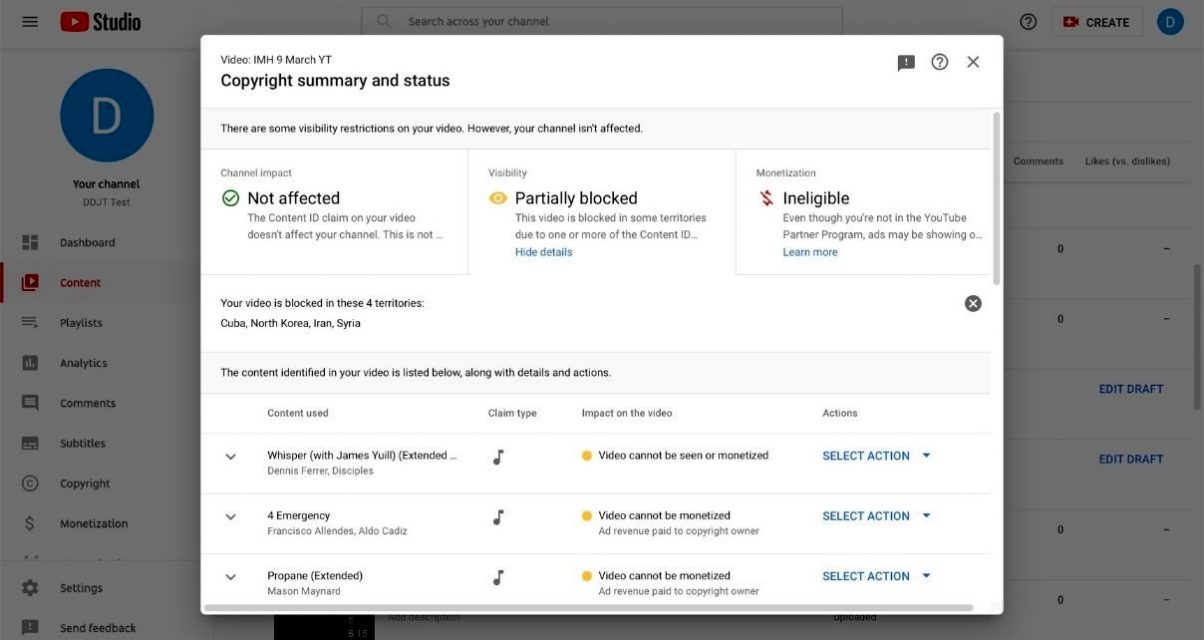The width and height of the screenshot is (1204, 640).
Task: Open Settings gear in the sidebar
Action: pyautogui.click(x=30, y=588)
